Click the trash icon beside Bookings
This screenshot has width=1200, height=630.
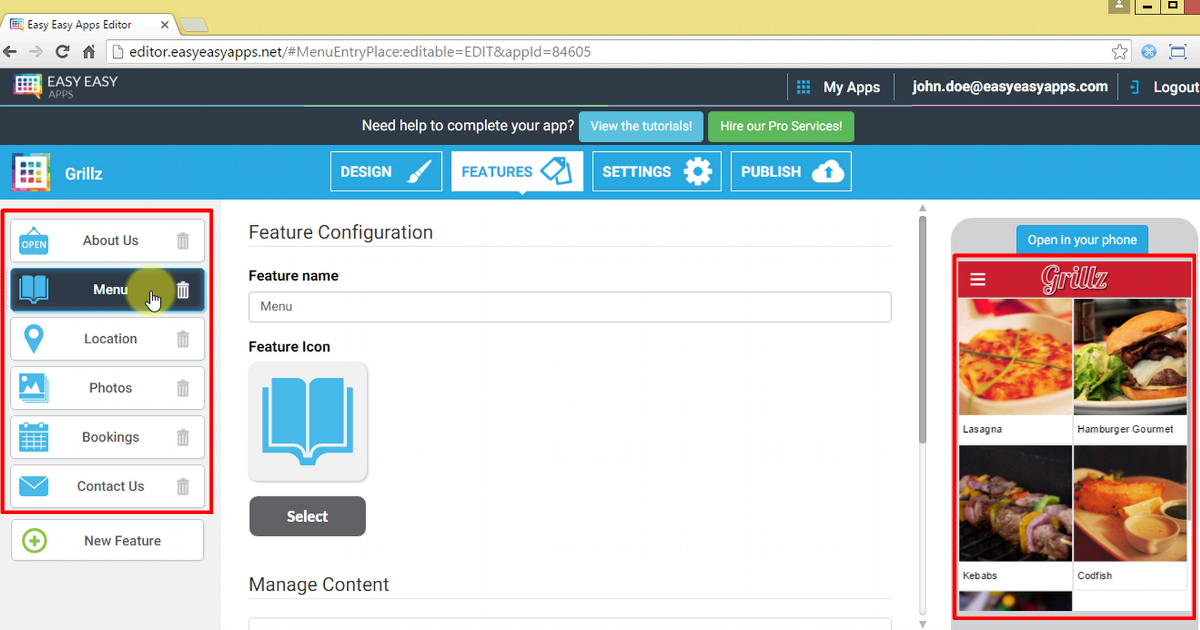[x=182, y=437]
